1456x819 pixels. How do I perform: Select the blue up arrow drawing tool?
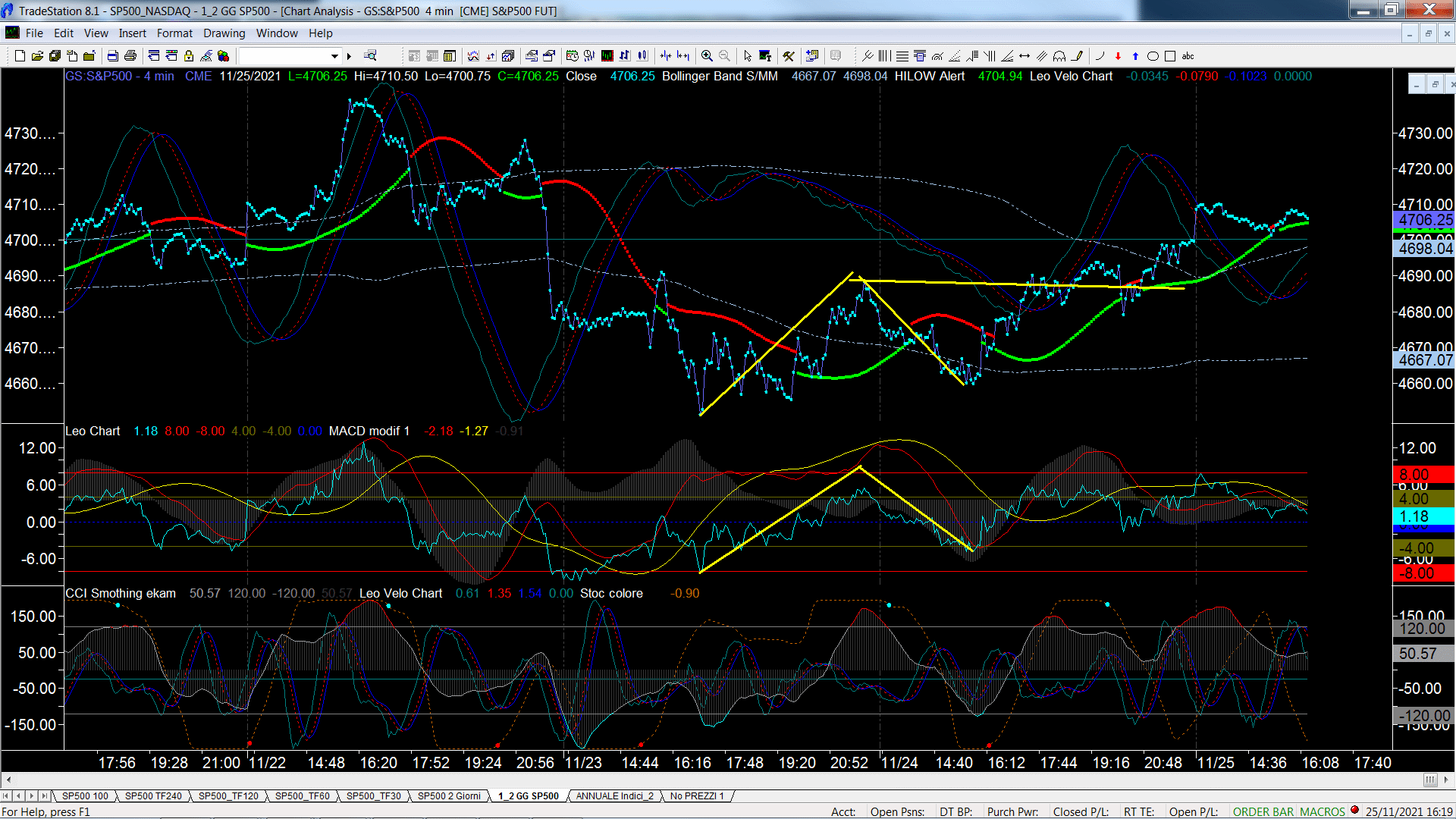(x=1135, y=56)
